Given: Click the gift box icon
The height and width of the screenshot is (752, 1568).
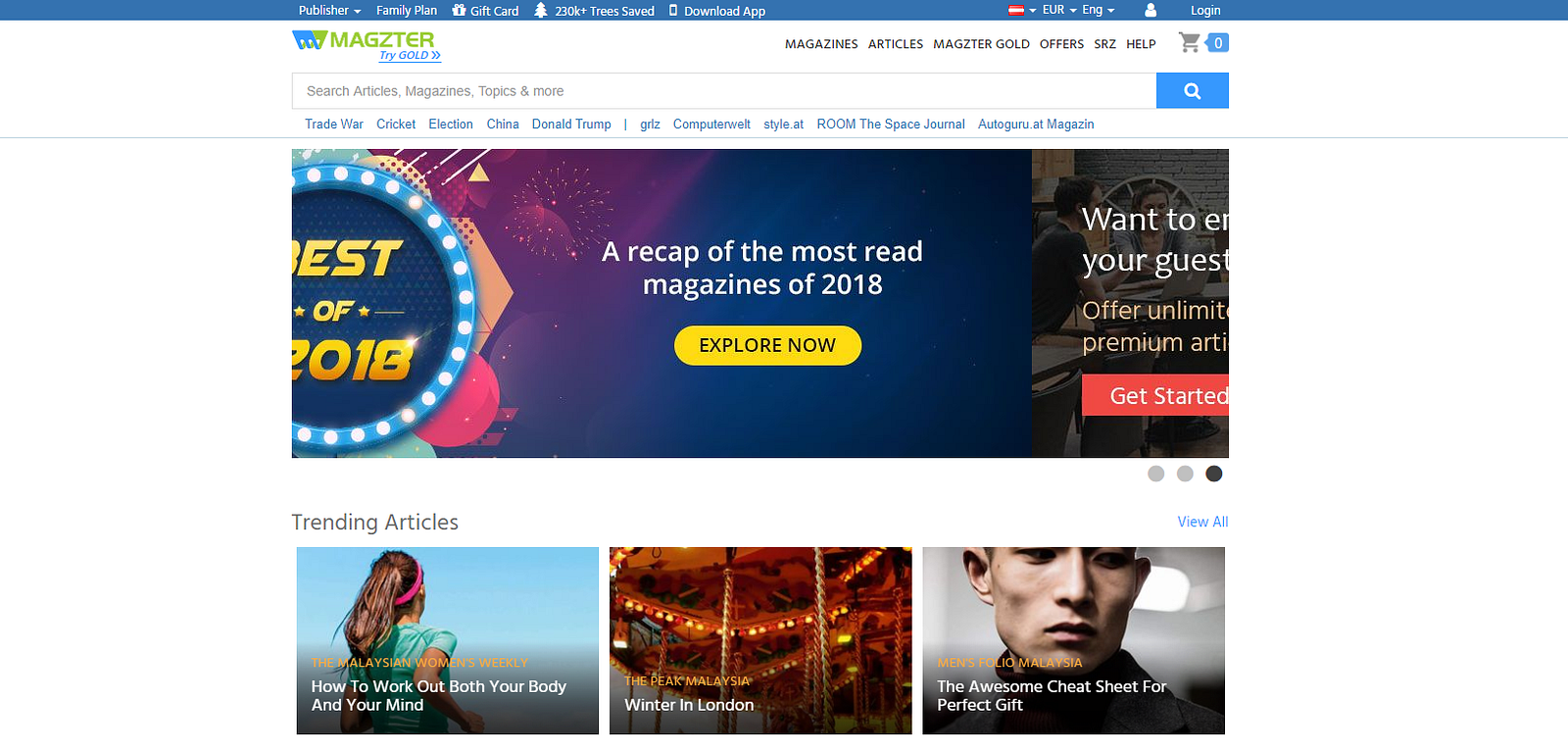Looking at the screenshot, I should pos(459,10).
